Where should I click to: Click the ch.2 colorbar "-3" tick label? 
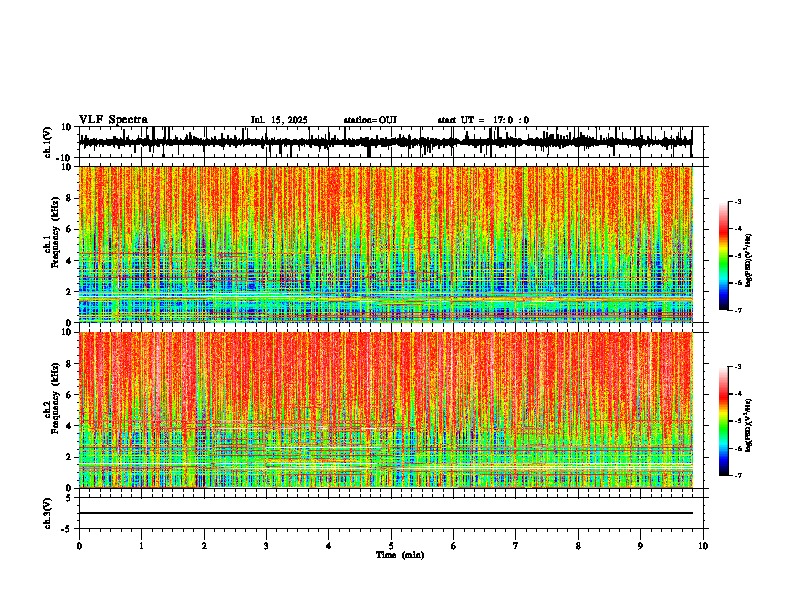click(x=738, y=367)
